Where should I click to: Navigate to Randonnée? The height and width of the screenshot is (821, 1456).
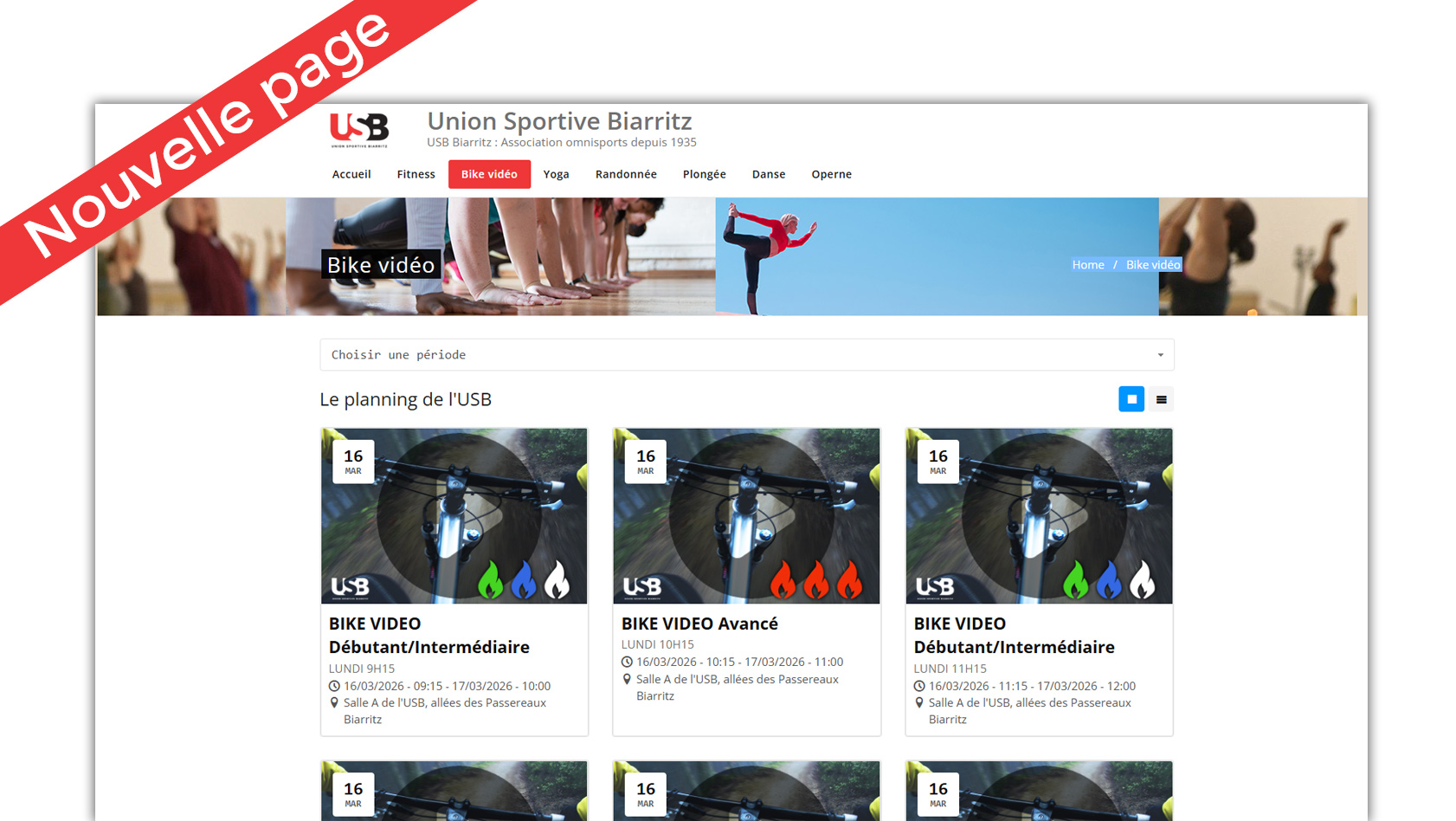(x=626, y=174)
